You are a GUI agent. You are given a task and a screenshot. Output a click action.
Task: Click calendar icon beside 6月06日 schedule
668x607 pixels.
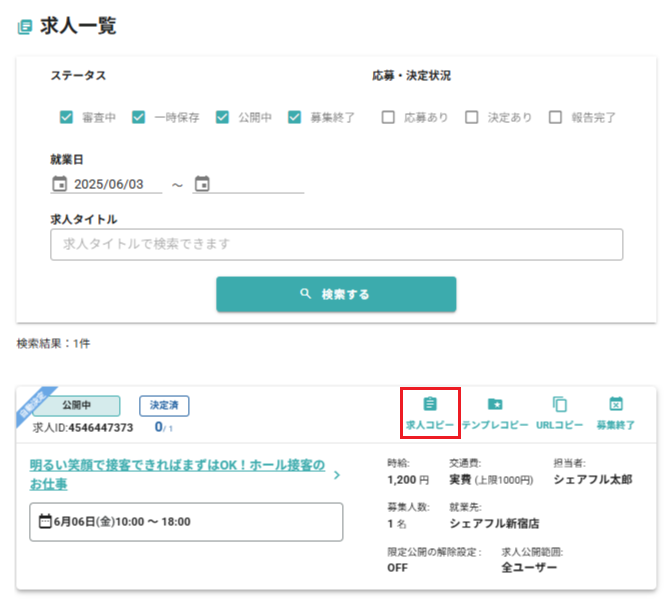pos(45,521)
